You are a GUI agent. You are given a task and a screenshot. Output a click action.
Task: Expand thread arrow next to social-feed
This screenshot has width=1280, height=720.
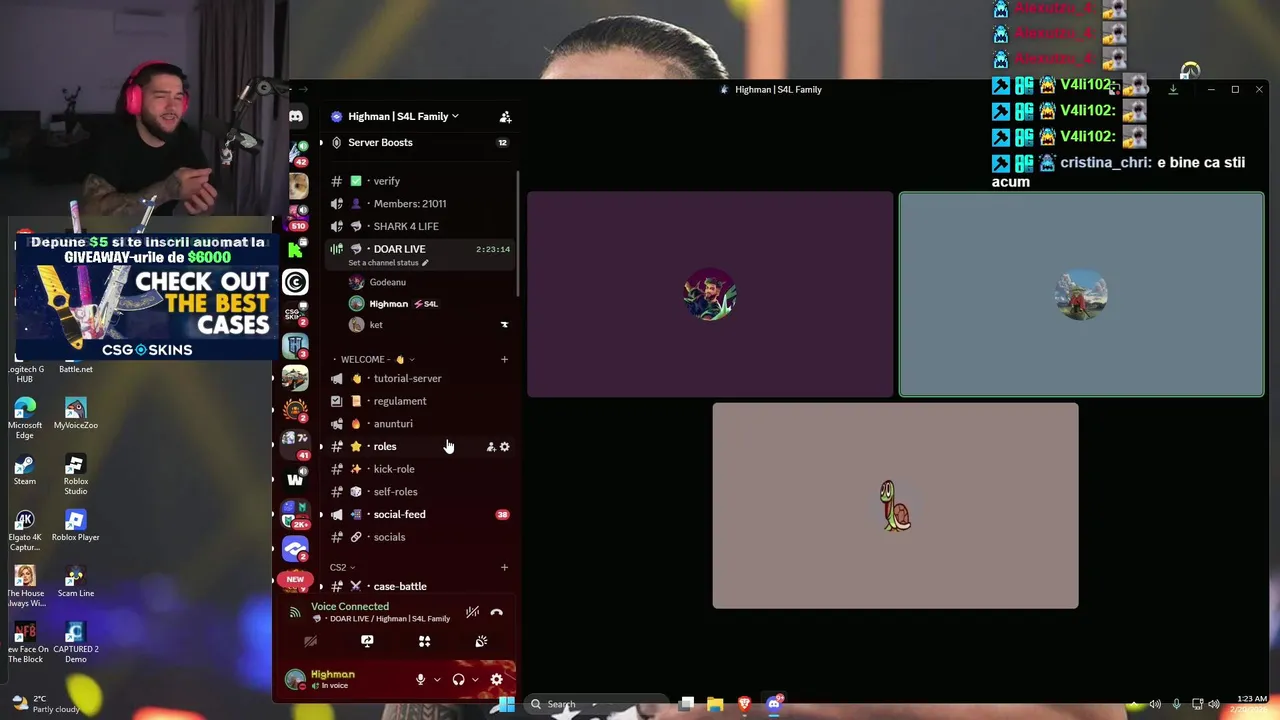(x=321, y=515)
